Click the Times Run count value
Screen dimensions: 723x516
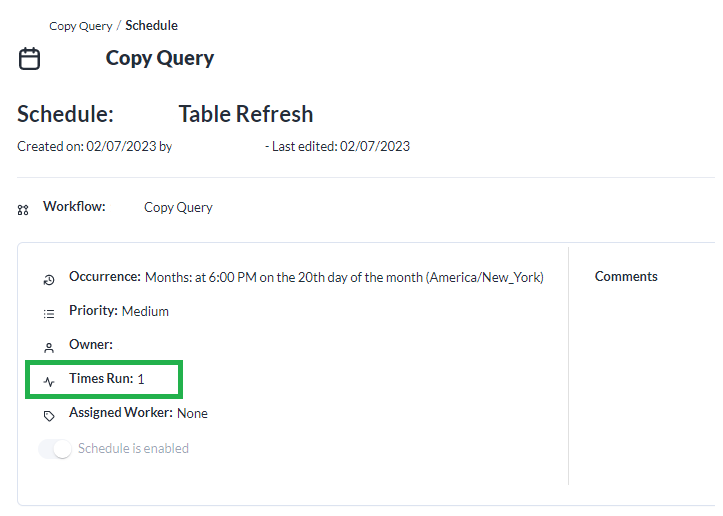(141, 379)
